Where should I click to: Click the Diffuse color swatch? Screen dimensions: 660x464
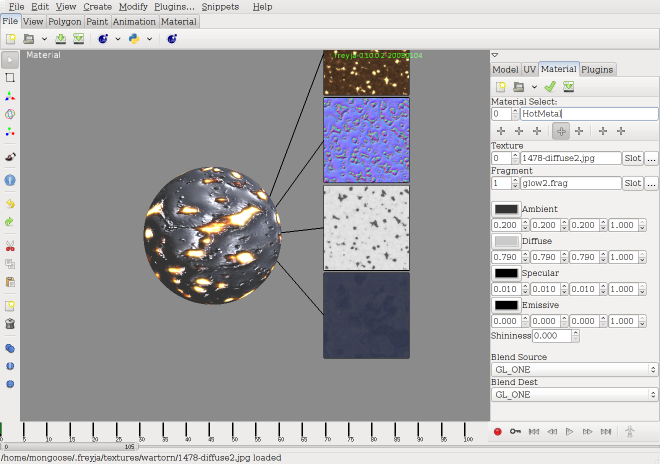(x=506, y=241)
